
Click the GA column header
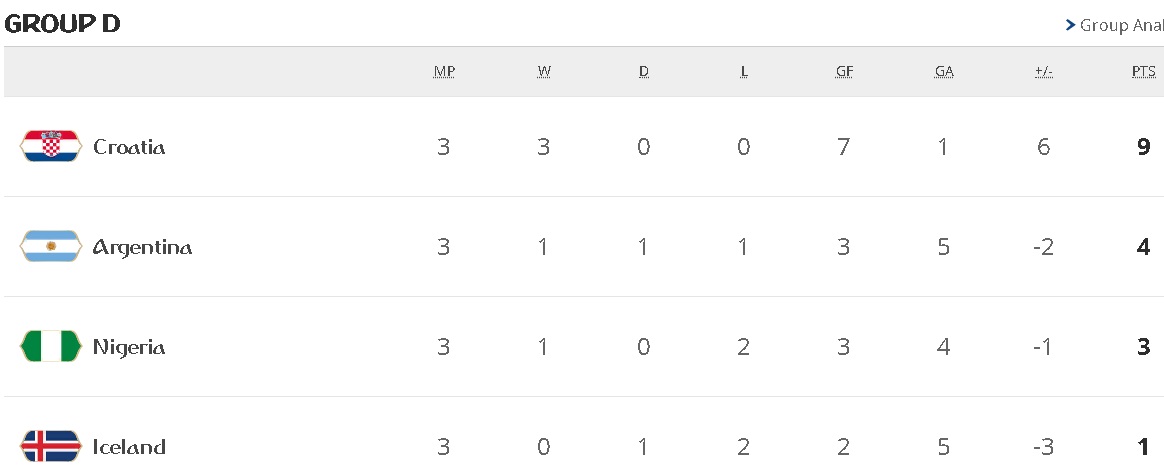point(944,72)
